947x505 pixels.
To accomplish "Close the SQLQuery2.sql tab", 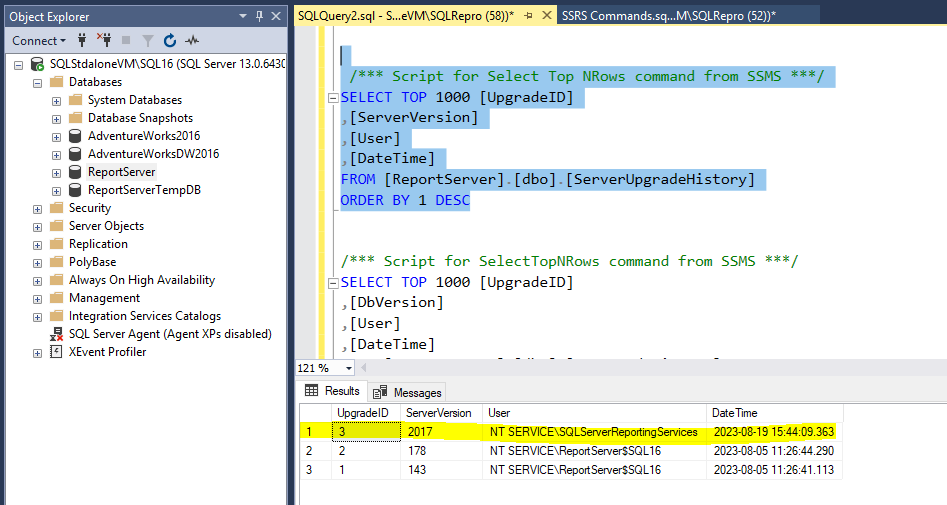I will (x=547, y=16).
